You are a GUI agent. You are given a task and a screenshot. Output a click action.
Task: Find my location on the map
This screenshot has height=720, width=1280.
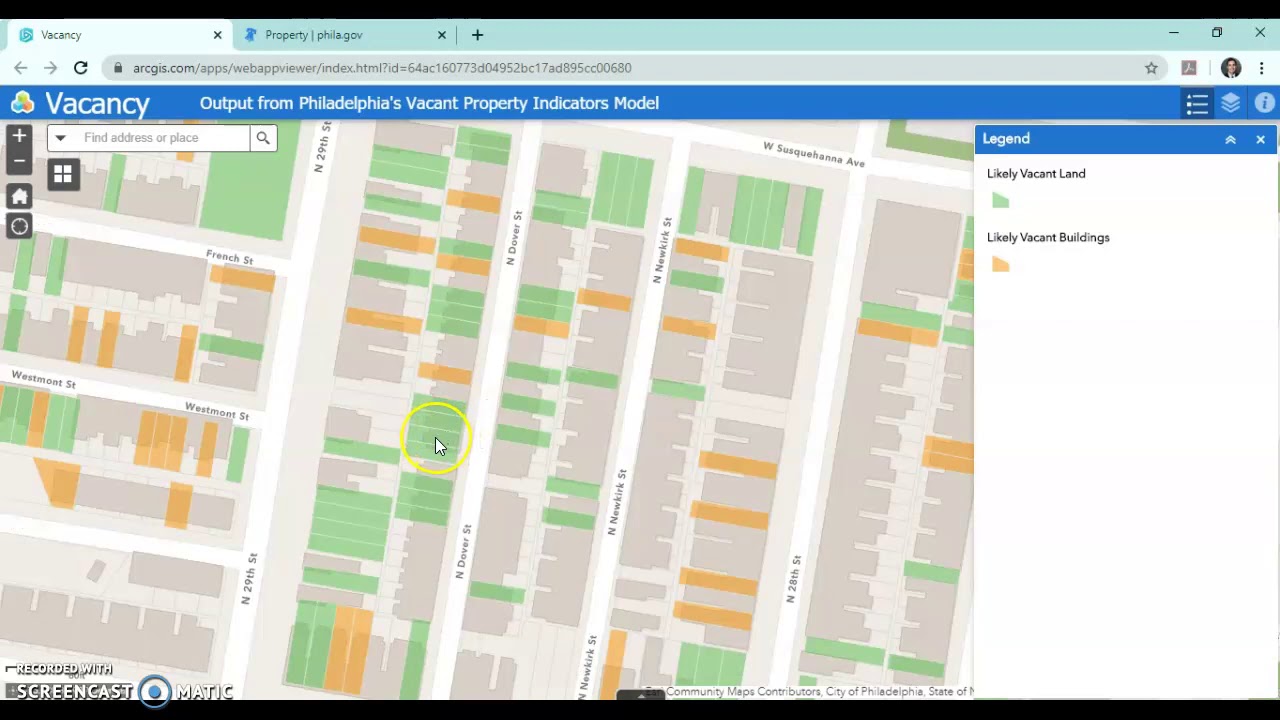coord(19,226)
